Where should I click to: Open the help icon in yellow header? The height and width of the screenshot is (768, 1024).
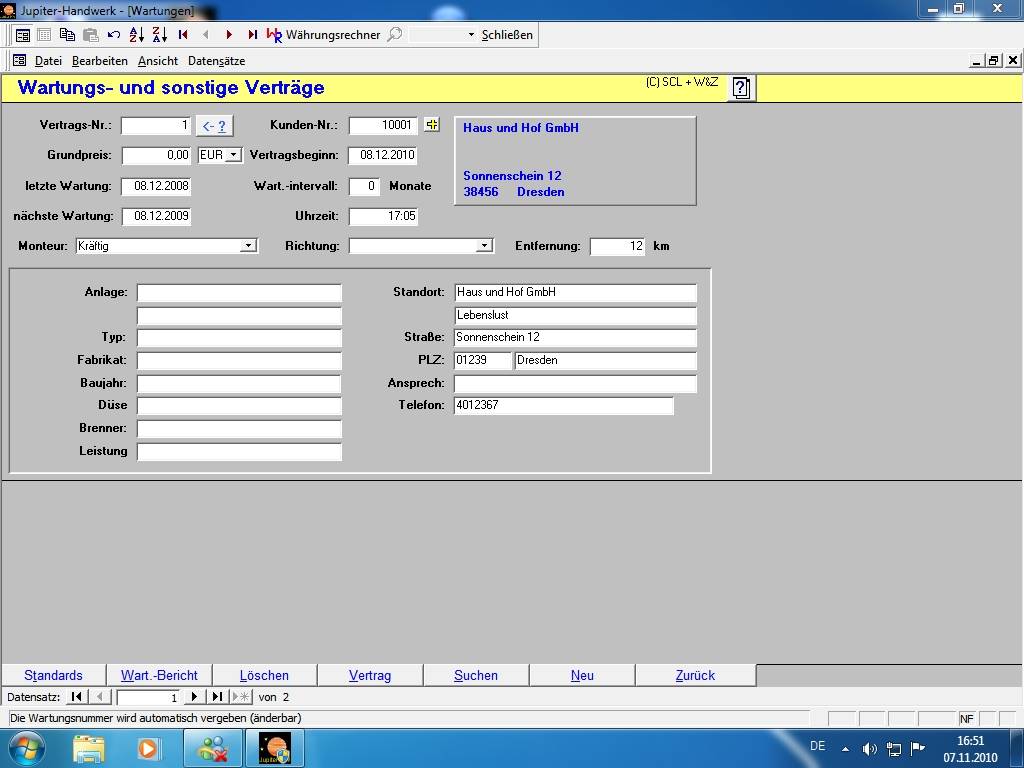point(740,88)
